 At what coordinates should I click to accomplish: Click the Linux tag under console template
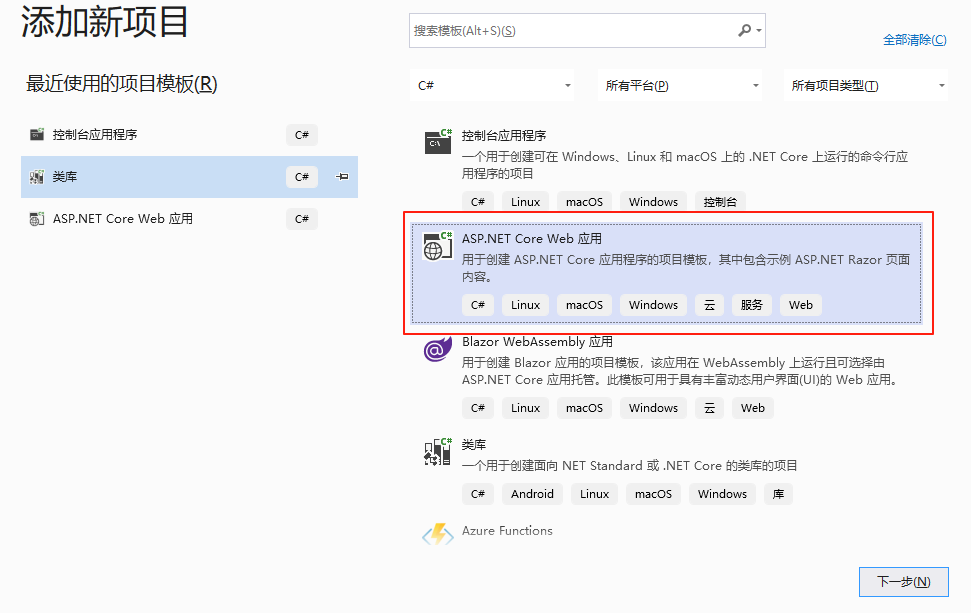click(x=525, y=202)
